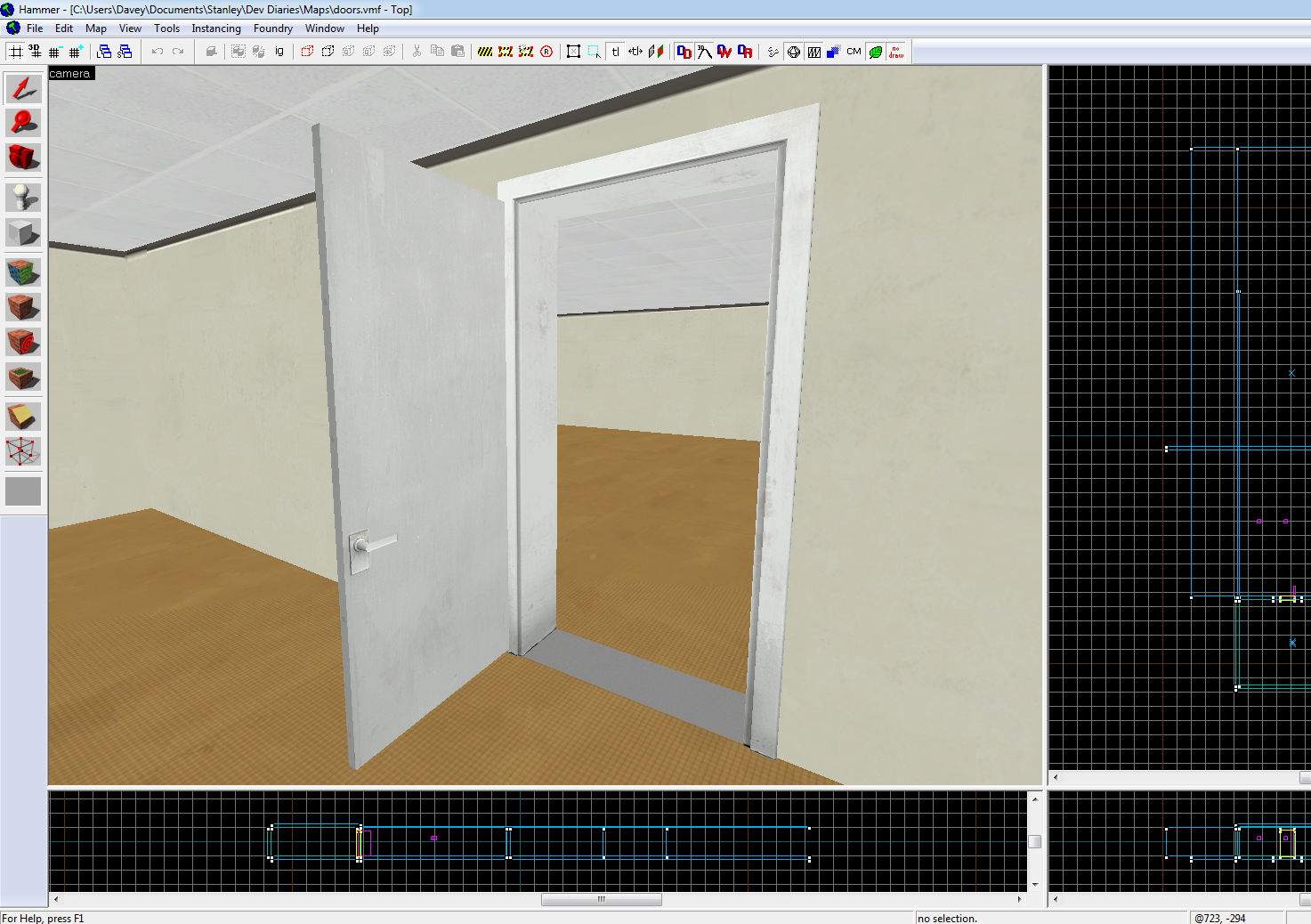The width and height of the screenshot is (1311, 924).
Task: Select the Apply Decals tool
Action: [23, 342]
